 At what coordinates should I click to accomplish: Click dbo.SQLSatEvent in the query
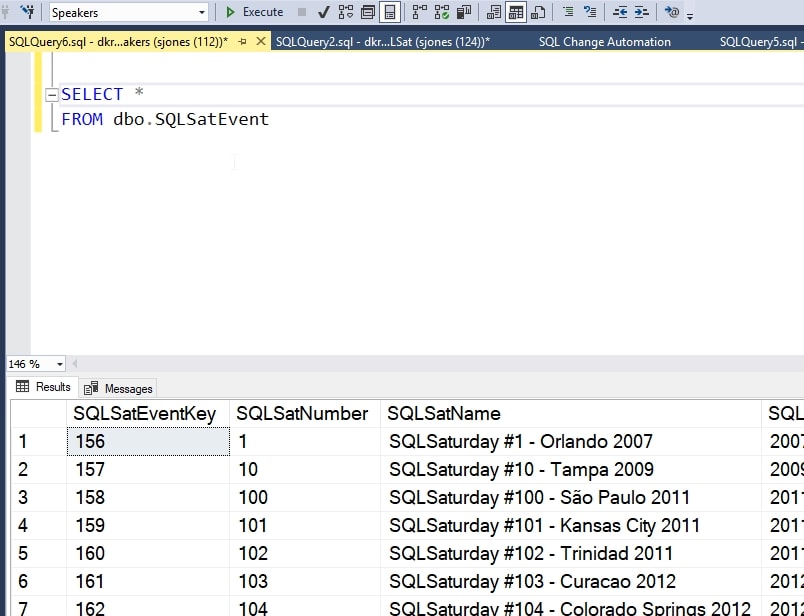[191, 119]
